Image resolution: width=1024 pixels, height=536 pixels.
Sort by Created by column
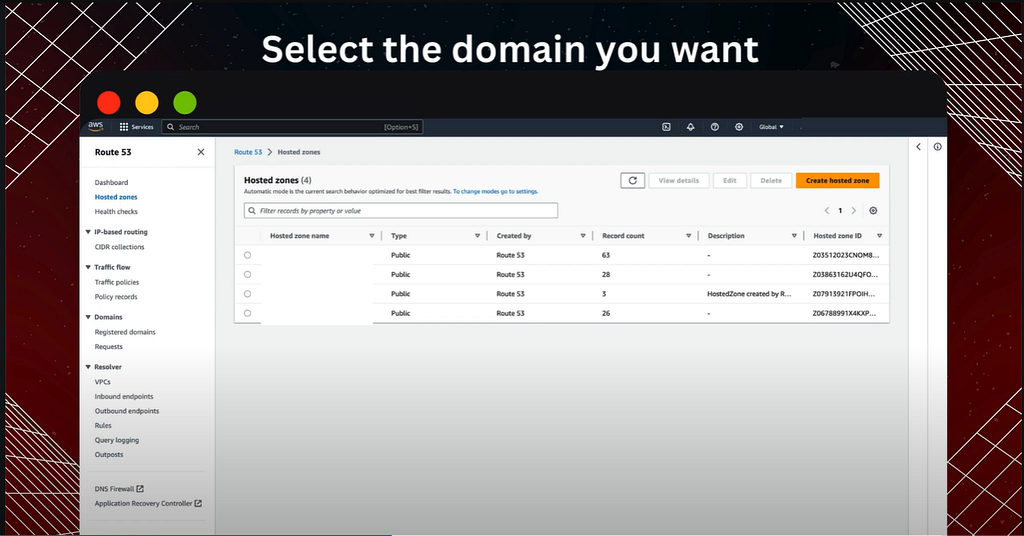click(x=583, y=236)
